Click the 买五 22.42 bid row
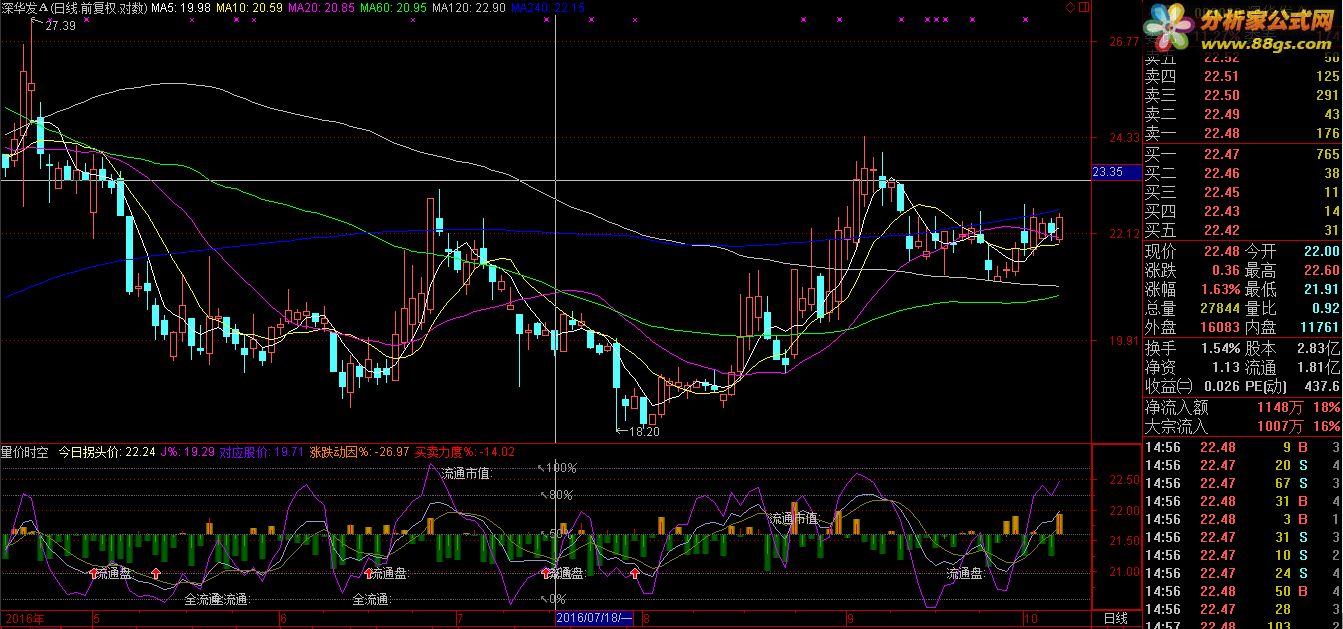This screenshot has height=629, width=1343. [1241, 230]
